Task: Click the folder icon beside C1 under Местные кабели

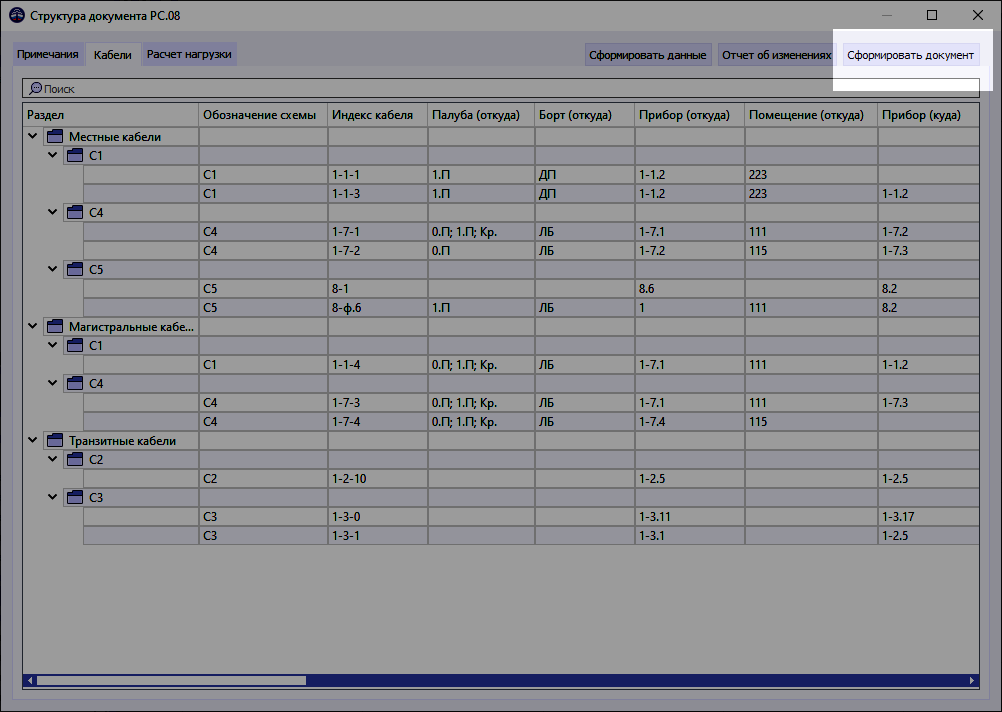Action: pos(74,155)
